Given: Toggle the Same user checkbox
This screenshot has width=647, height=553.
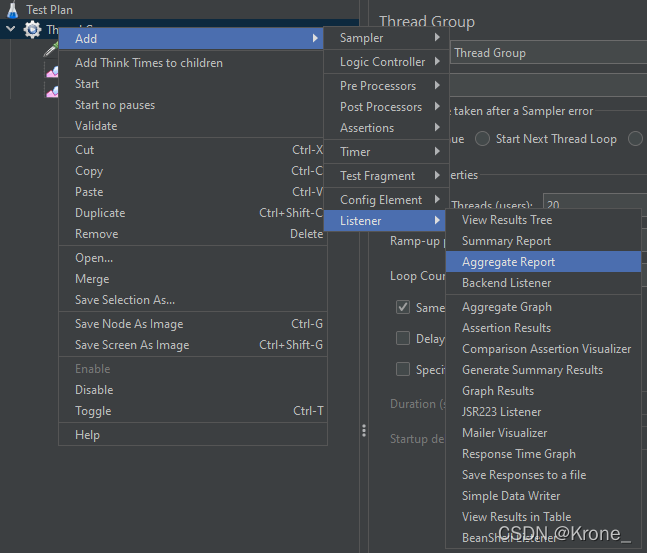Looking at the screenshot, I should [x=403, y=307].
